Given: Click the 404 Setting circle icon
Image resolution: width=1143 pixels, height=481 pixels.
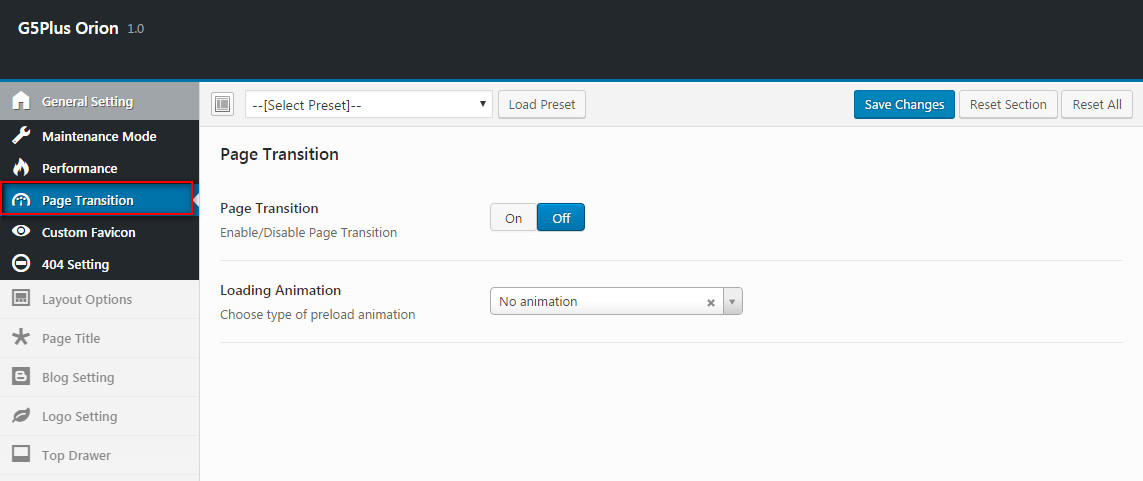Looking at the screenshot, I should tap(21, 264).
